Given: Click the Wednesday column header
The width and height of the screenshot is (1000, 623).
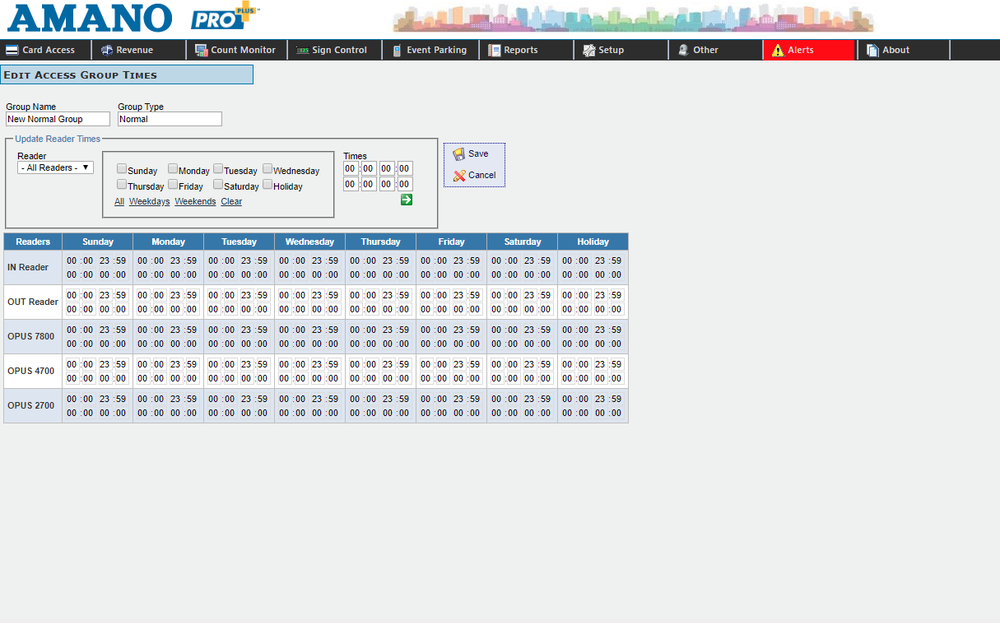Looking at the screenshot, I should [310, 242].
